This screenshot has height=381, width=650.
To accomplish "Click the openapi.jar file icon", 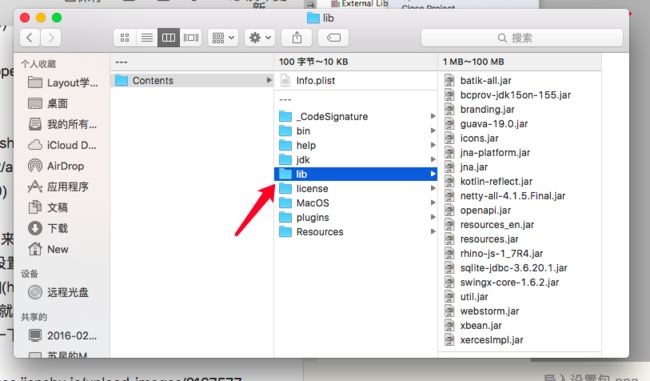I will pos(449,210).
